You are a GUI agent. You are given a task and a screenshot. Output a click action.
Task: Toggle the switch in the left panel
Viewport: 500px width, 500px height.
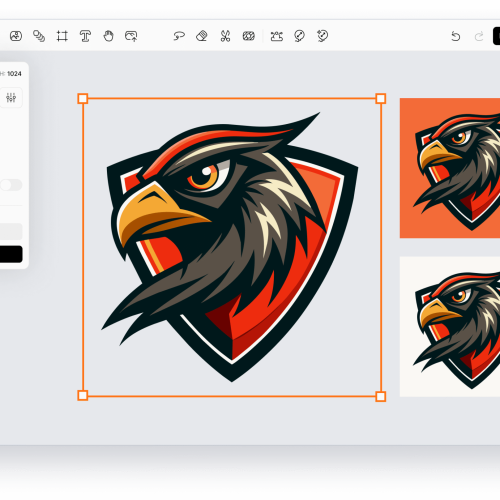click(11, 185)
